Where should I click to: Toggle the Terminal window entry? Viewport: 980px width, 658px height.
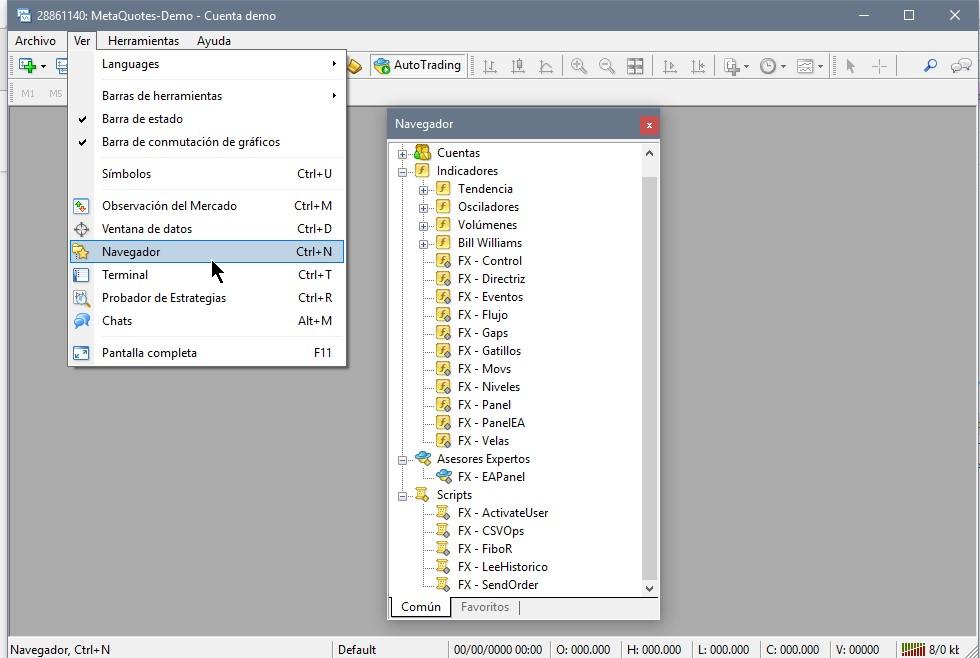[207, 275]
